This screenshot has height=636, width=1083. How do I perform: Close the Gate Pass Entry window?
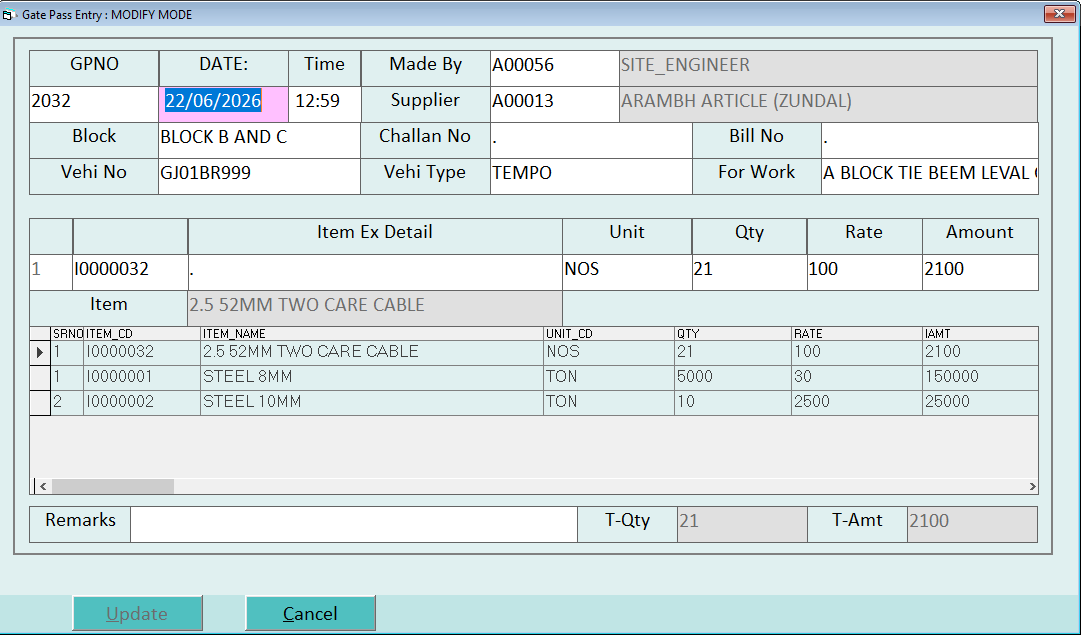tap(1058, 14)
